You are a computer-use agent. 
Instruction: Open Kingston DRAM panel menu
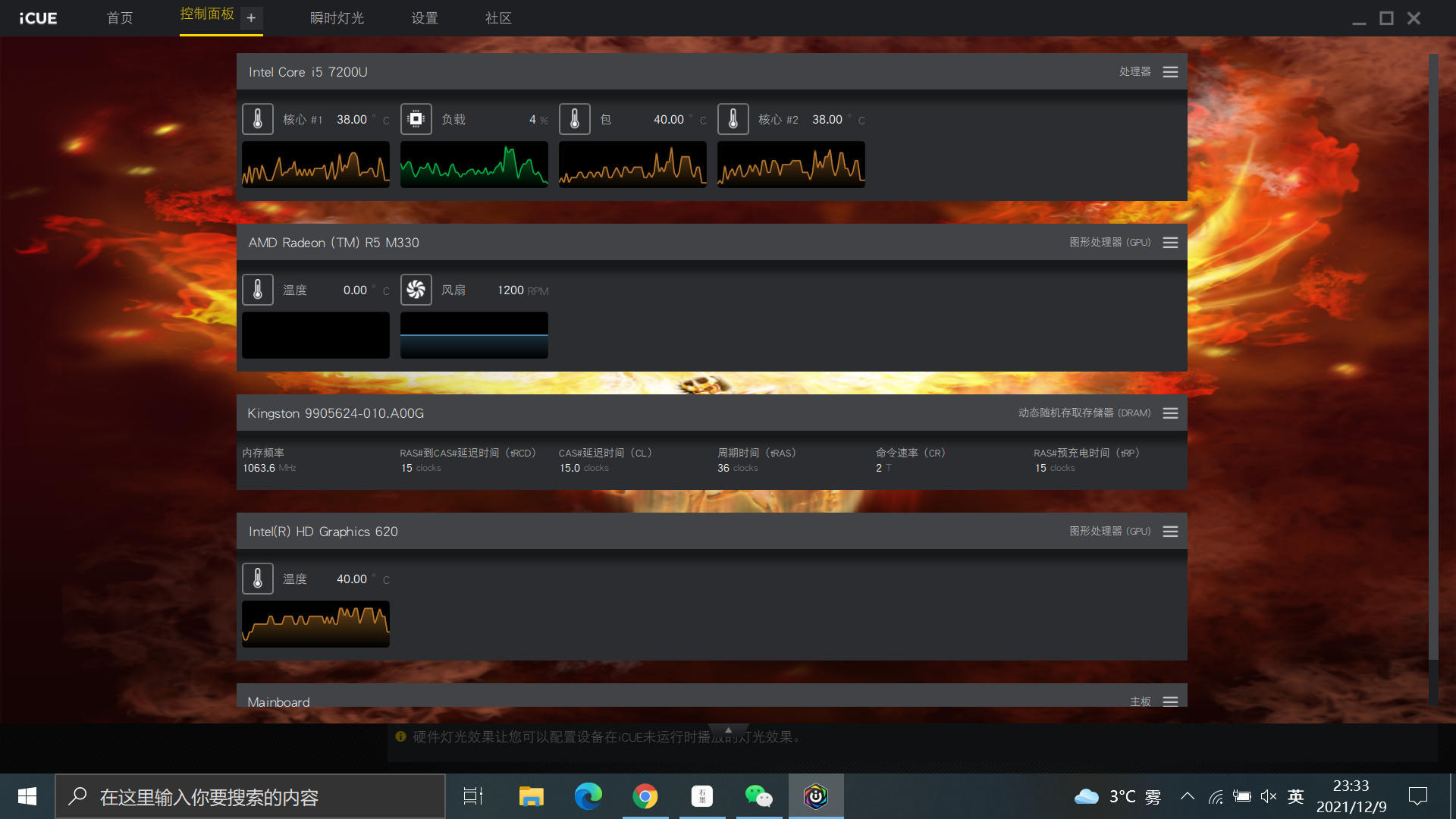tap(1170, 413)
